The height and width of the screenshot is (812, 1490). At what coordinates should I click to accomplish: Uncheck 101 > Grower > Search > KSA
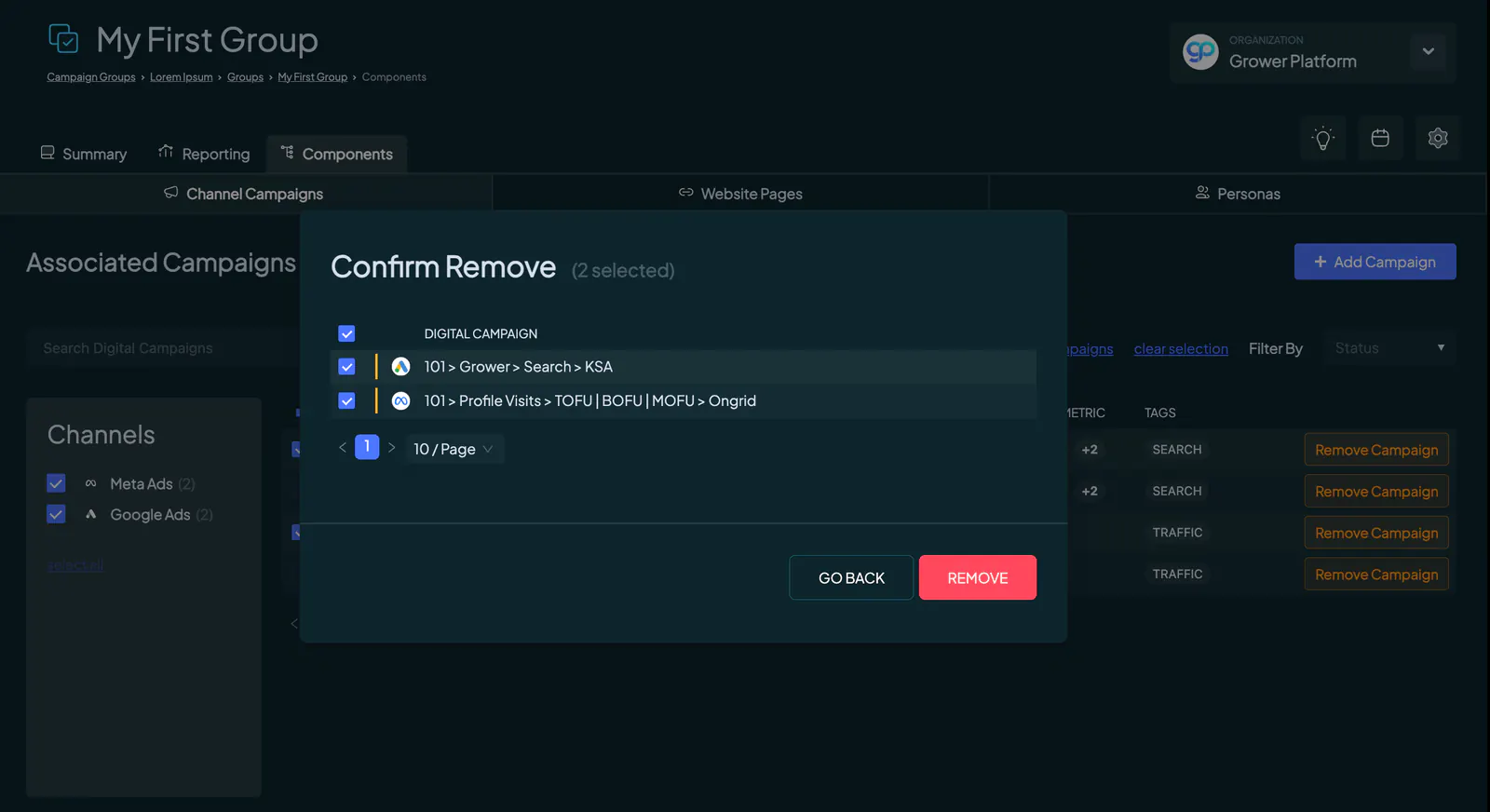[346, 367]
